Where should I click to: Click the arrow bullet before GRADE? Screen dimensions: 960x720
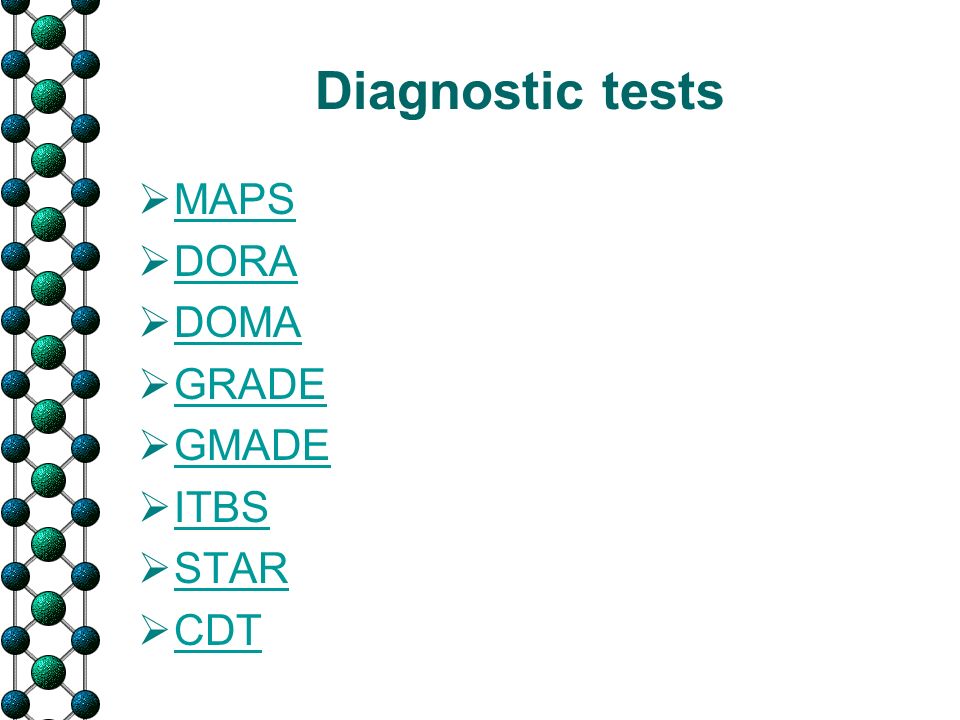(x=154, y=384)
